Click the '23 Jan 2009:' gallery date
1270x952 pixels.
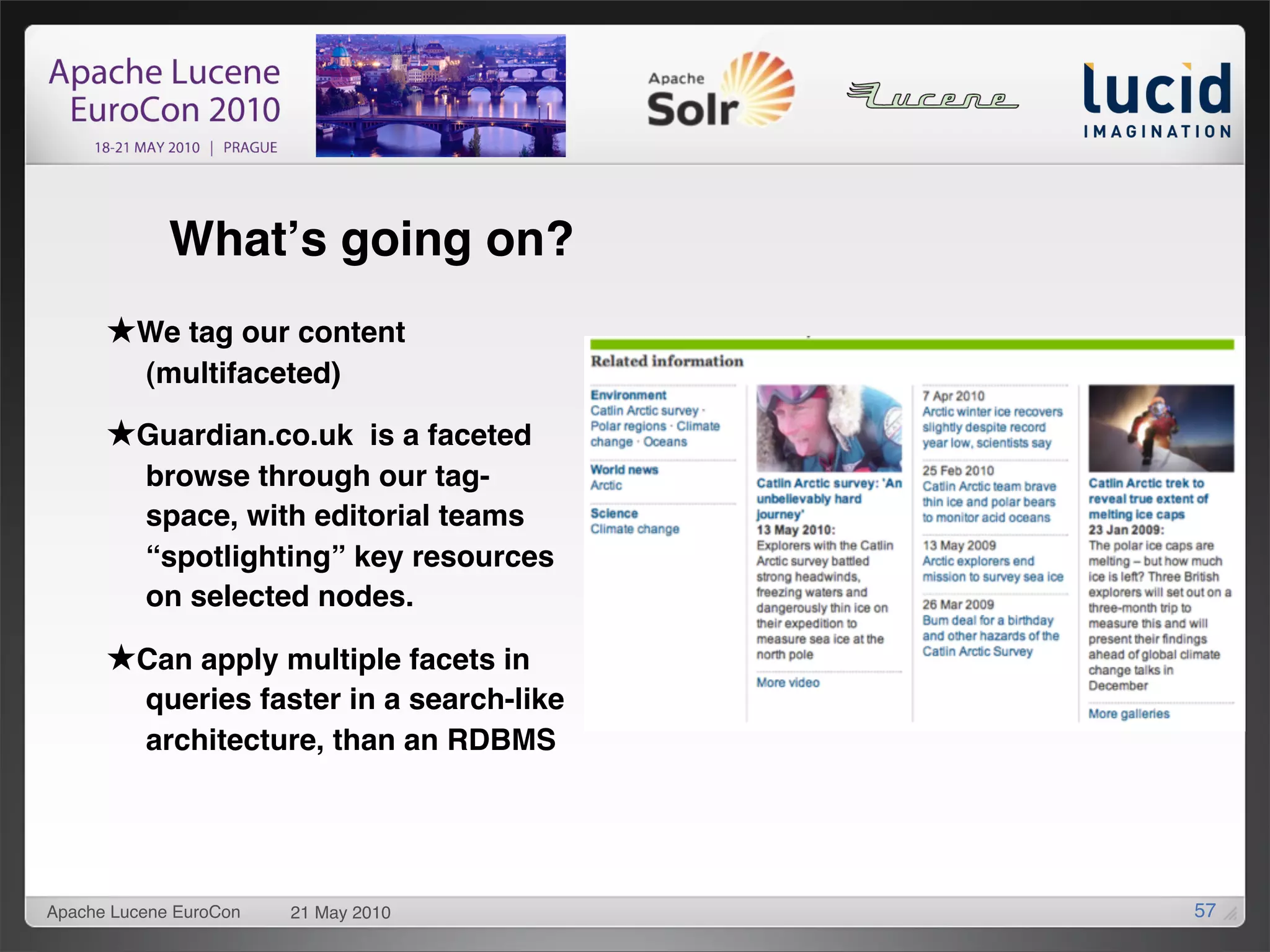click(1126, 530)
